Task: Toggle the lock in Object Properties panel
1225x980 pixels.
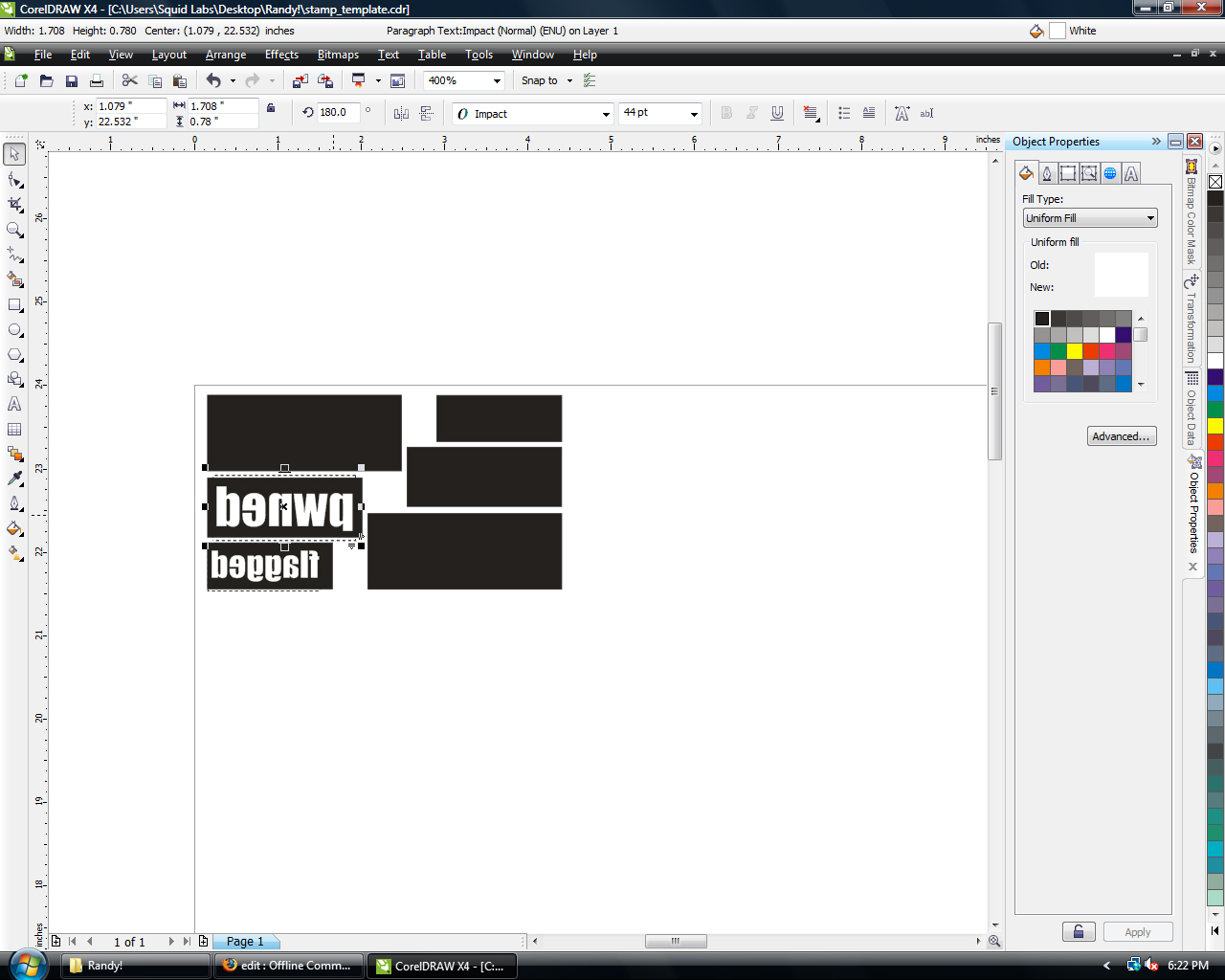Action: 1079,932
